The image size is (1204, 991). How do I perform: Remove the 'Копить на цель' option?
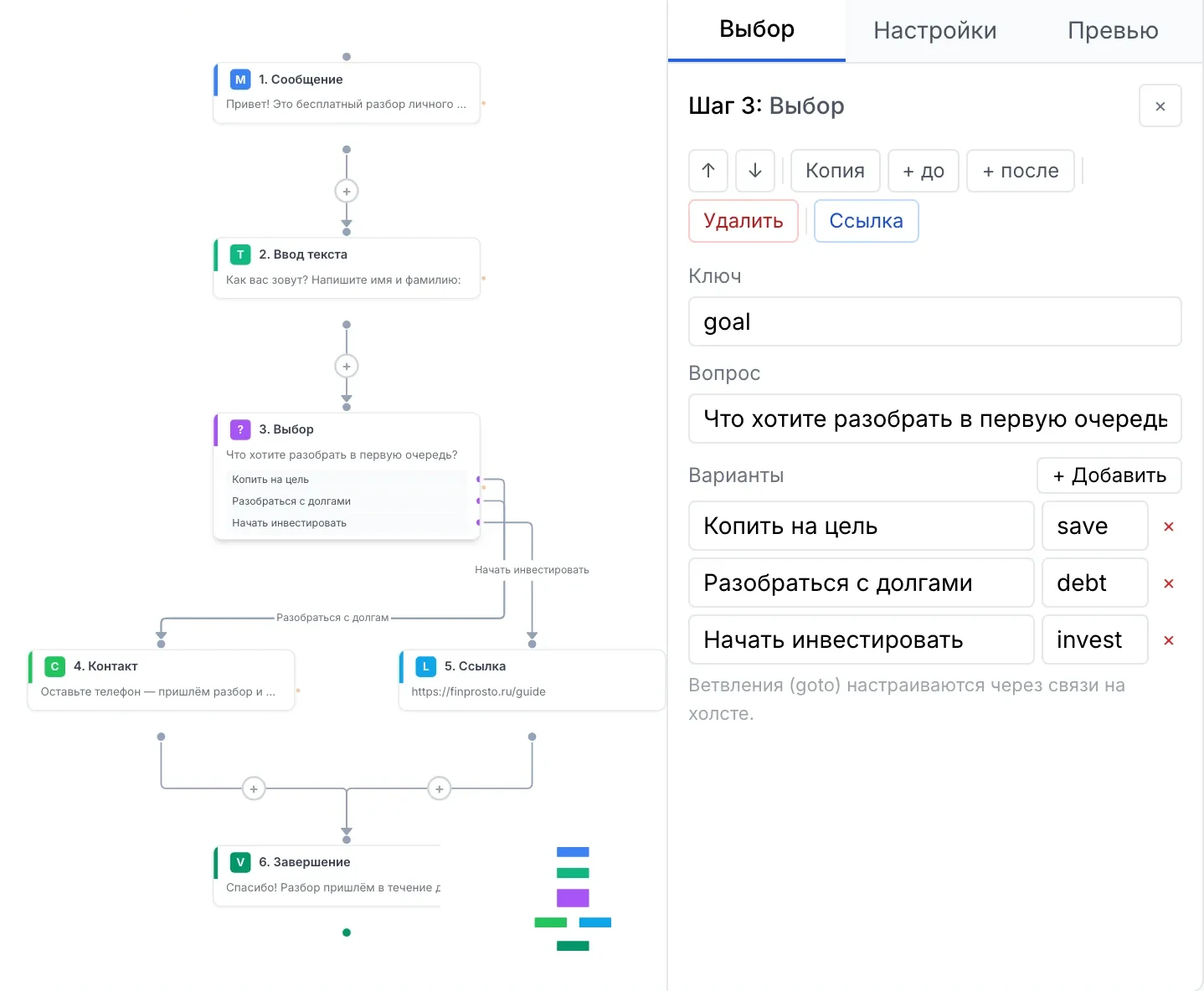tap(1169, 526)
